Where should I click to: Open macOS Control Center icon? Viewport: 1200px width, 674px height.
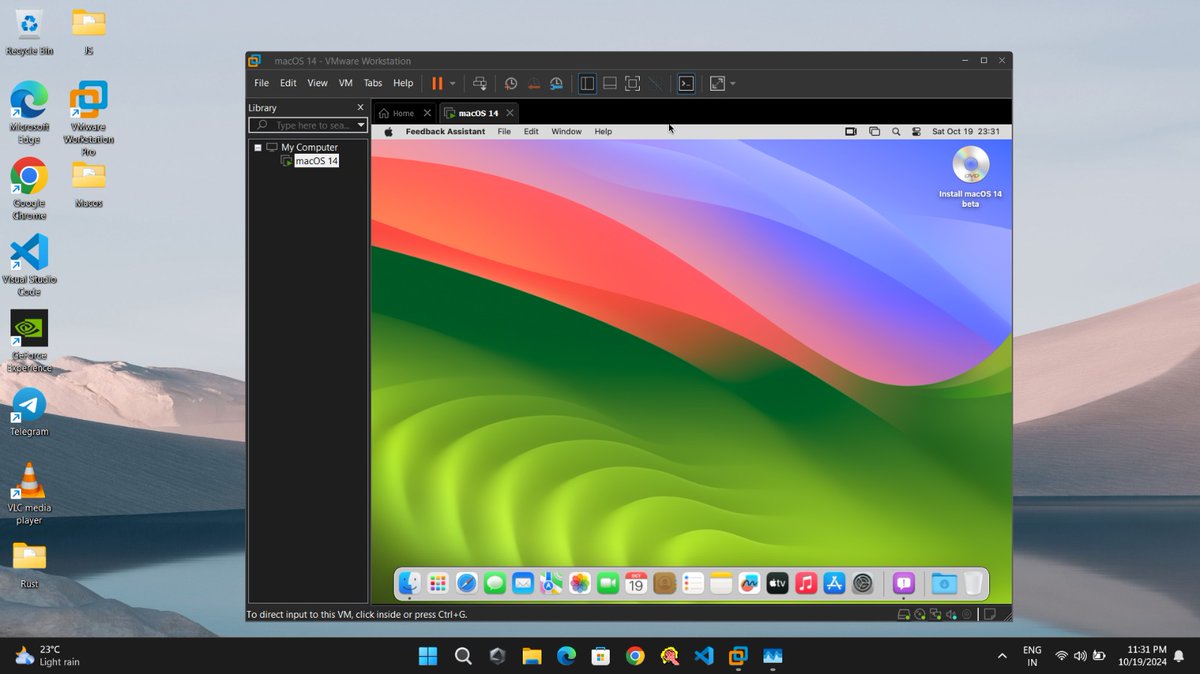click(x=916, y=131)
